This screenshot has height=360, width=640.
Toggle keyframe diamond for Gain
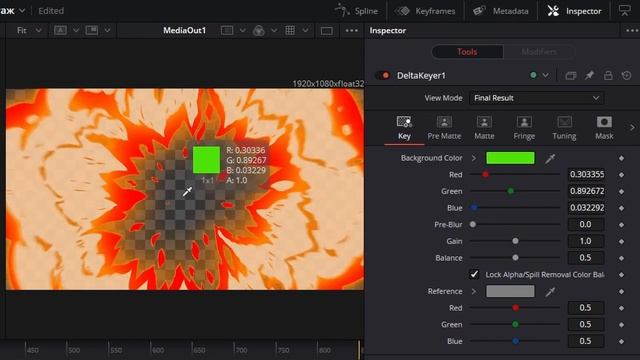point(622,242)
